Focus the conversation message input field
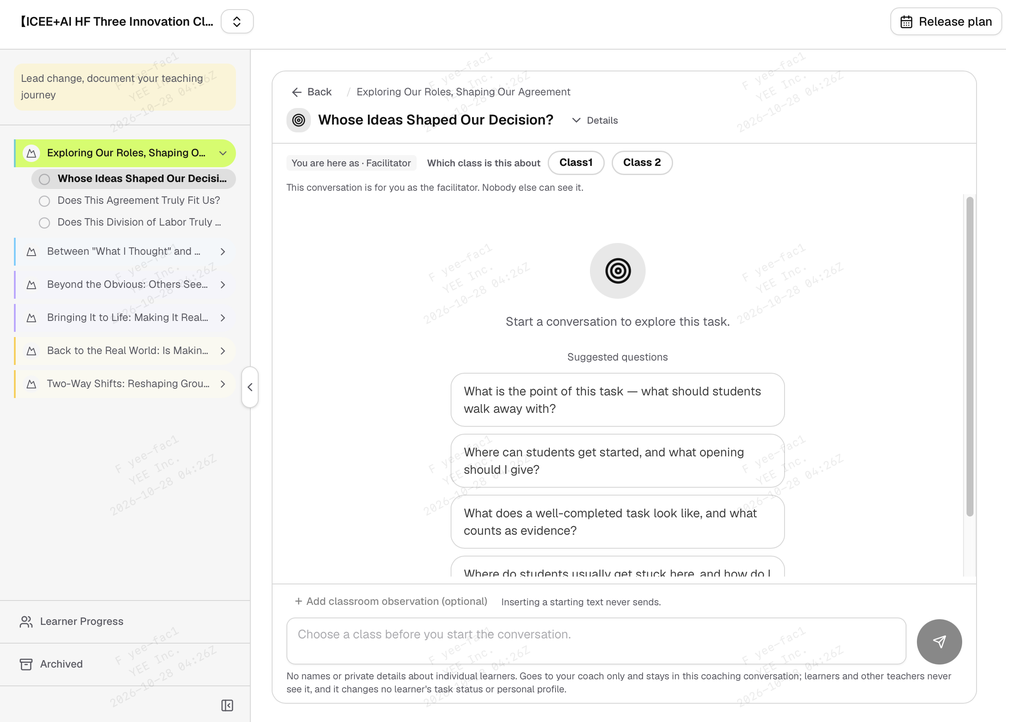The image size is (1013, 722). 596,641
